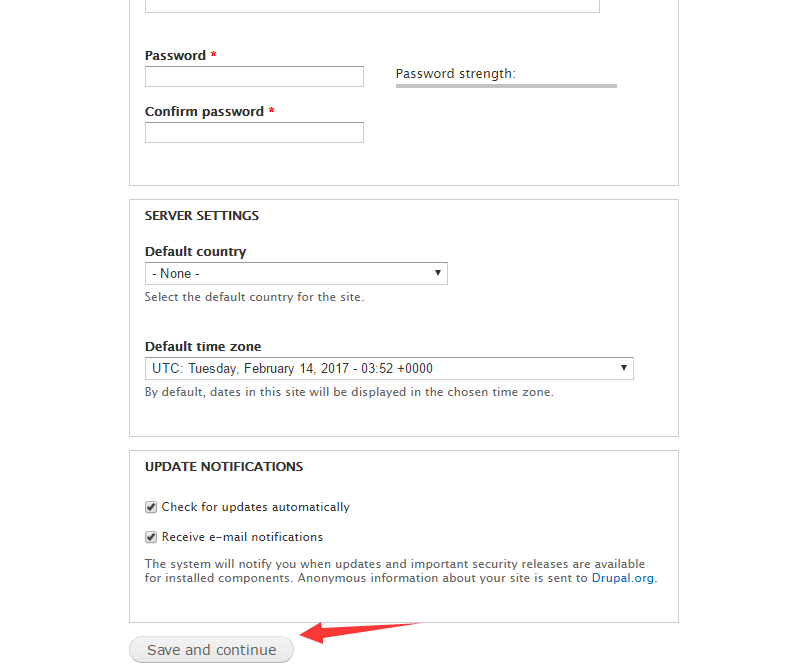Click the Password field label

click(175, 55)
